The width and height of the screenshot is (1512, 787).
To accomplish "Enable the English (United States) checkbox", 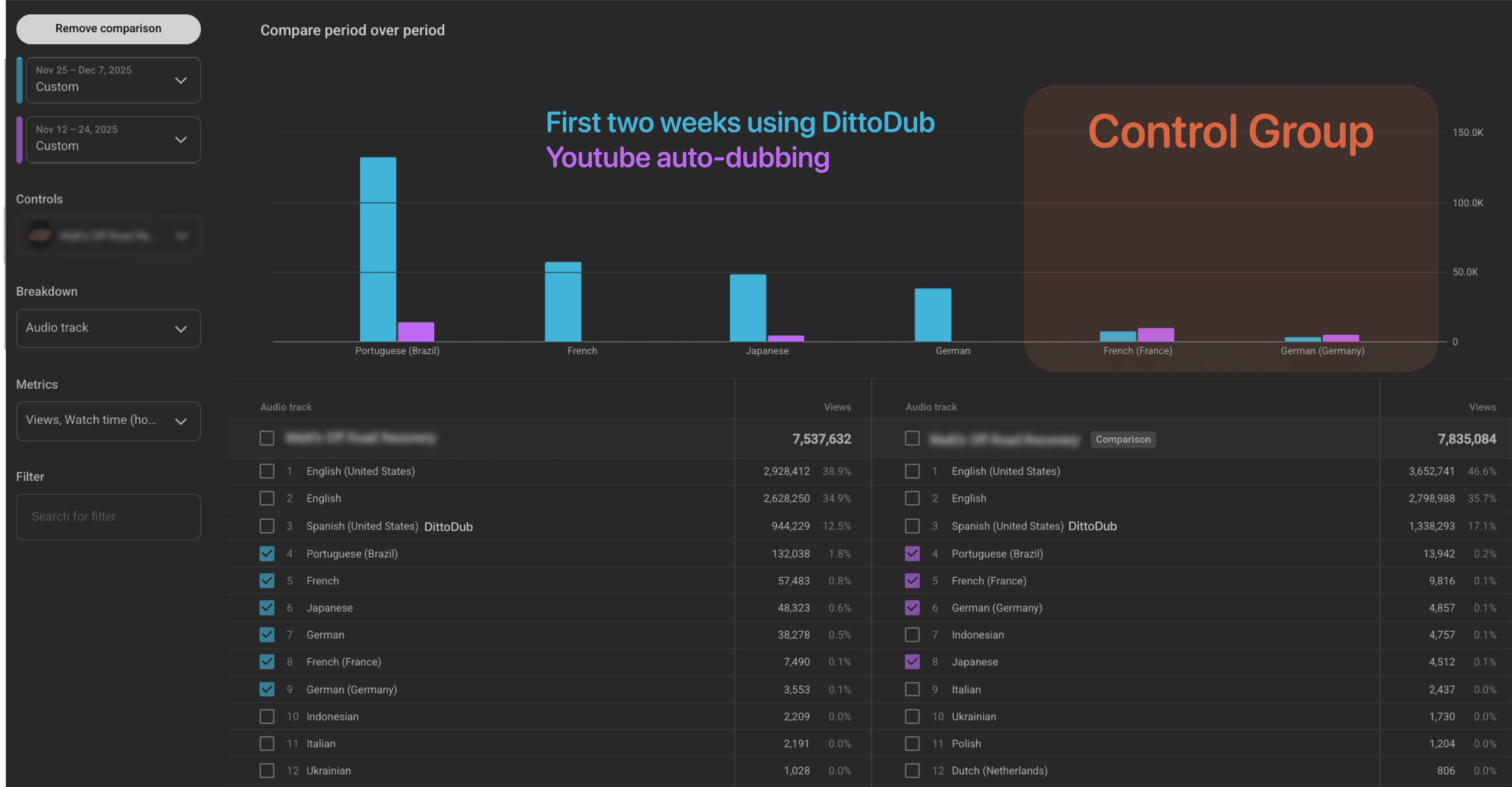I will [267, 471].
